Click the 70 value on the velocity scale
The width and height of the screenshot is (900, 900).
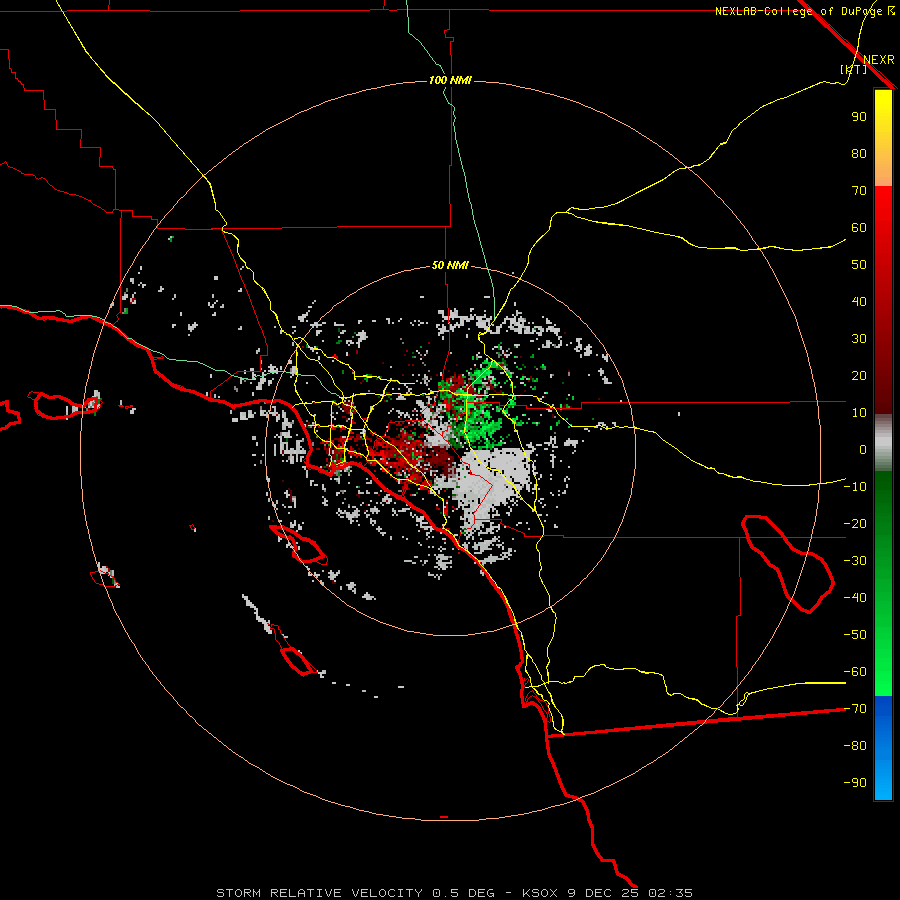(x=859, y=191)
